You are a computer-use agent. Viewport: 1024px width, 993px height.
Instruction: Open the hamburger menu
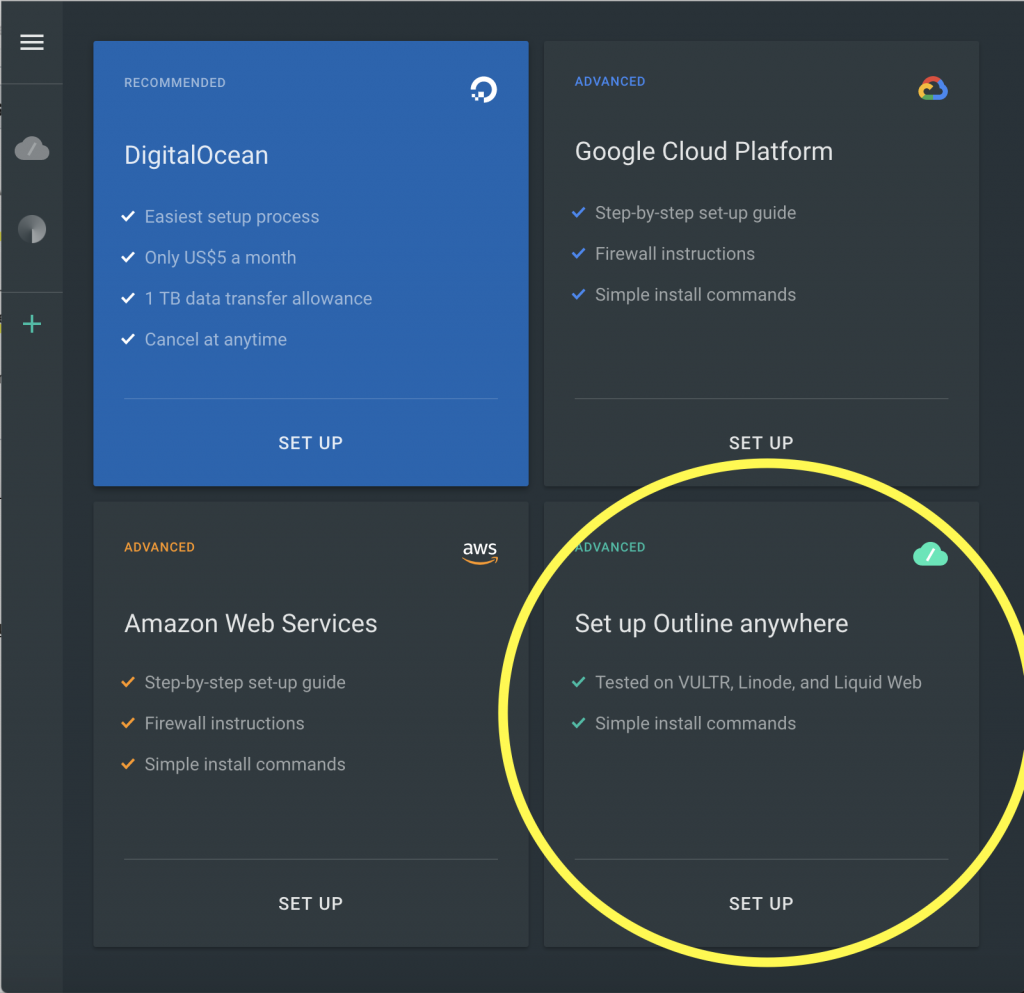(32, 42)
